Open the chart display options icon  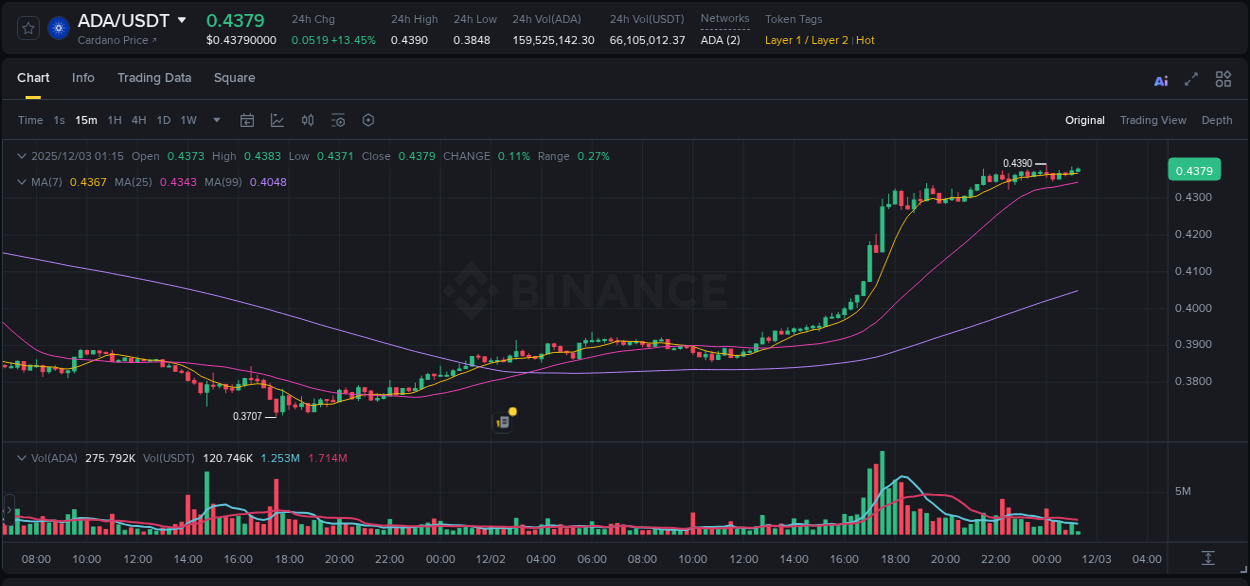338,120
